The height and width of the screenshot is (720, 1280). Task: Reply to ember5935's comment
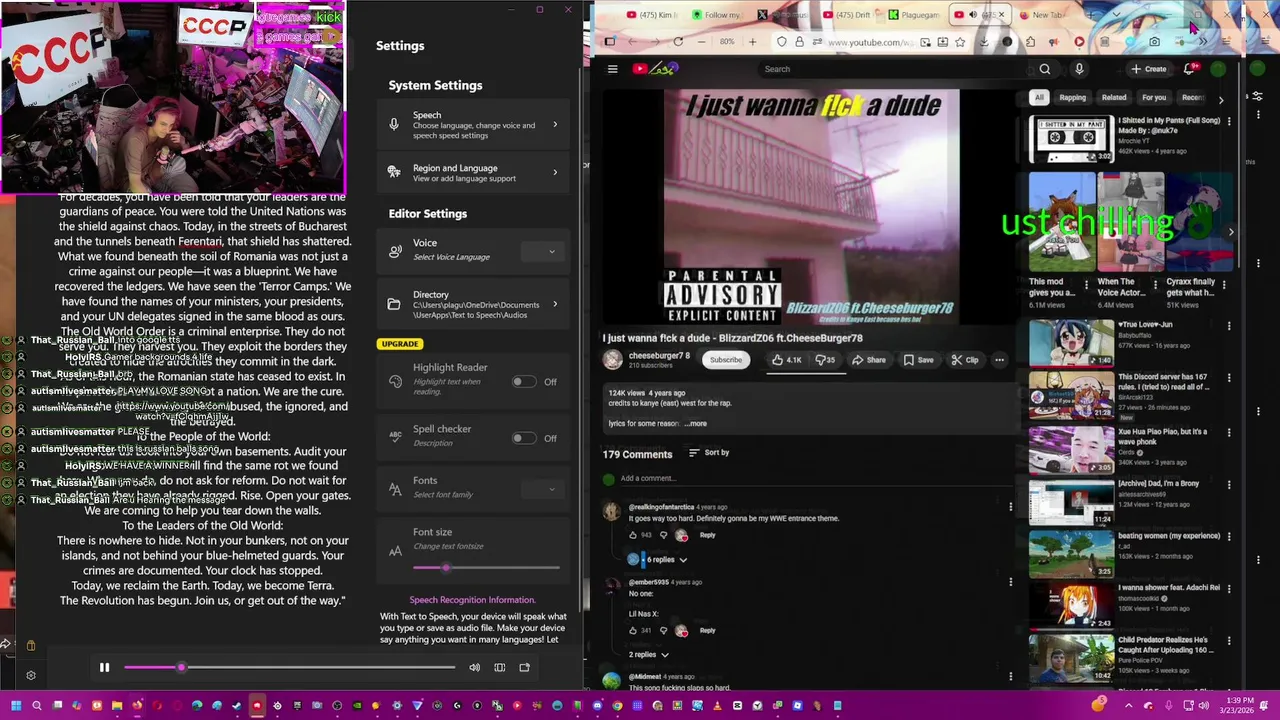tap(707, 631)
